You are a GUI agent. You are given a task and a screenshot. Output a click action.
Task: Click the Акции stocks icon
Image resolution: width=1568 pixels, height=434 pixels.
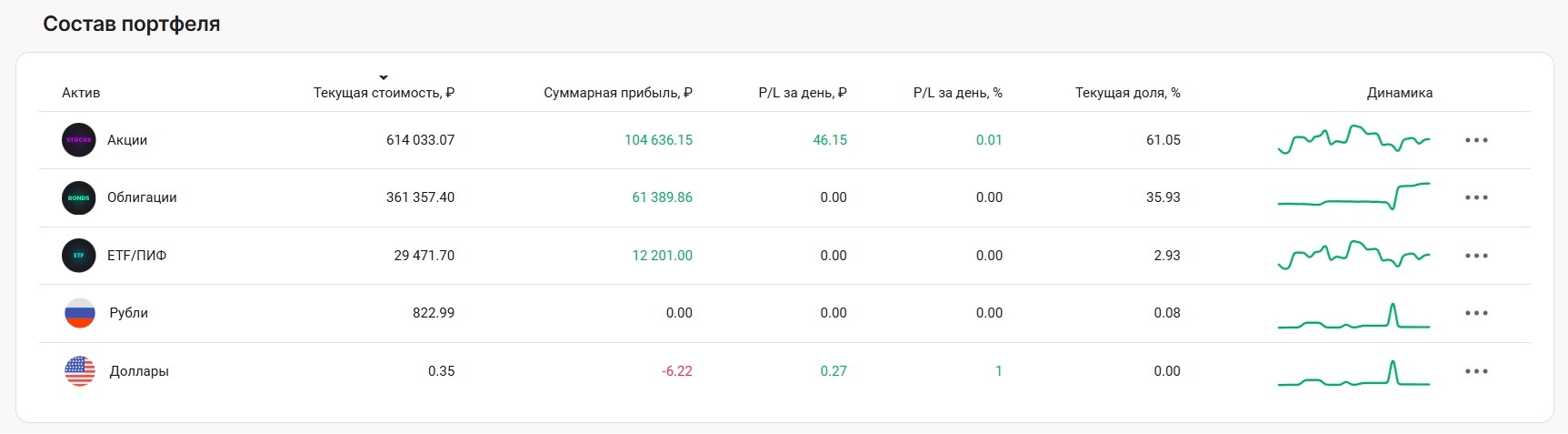click(x=79, y=140)
